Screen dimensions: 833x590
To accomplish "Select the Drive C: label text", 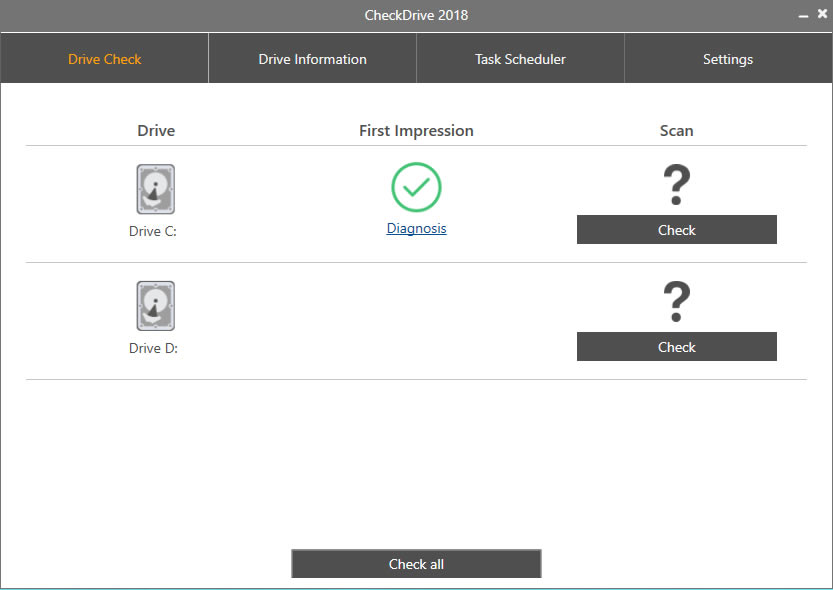I will (153, 231).
